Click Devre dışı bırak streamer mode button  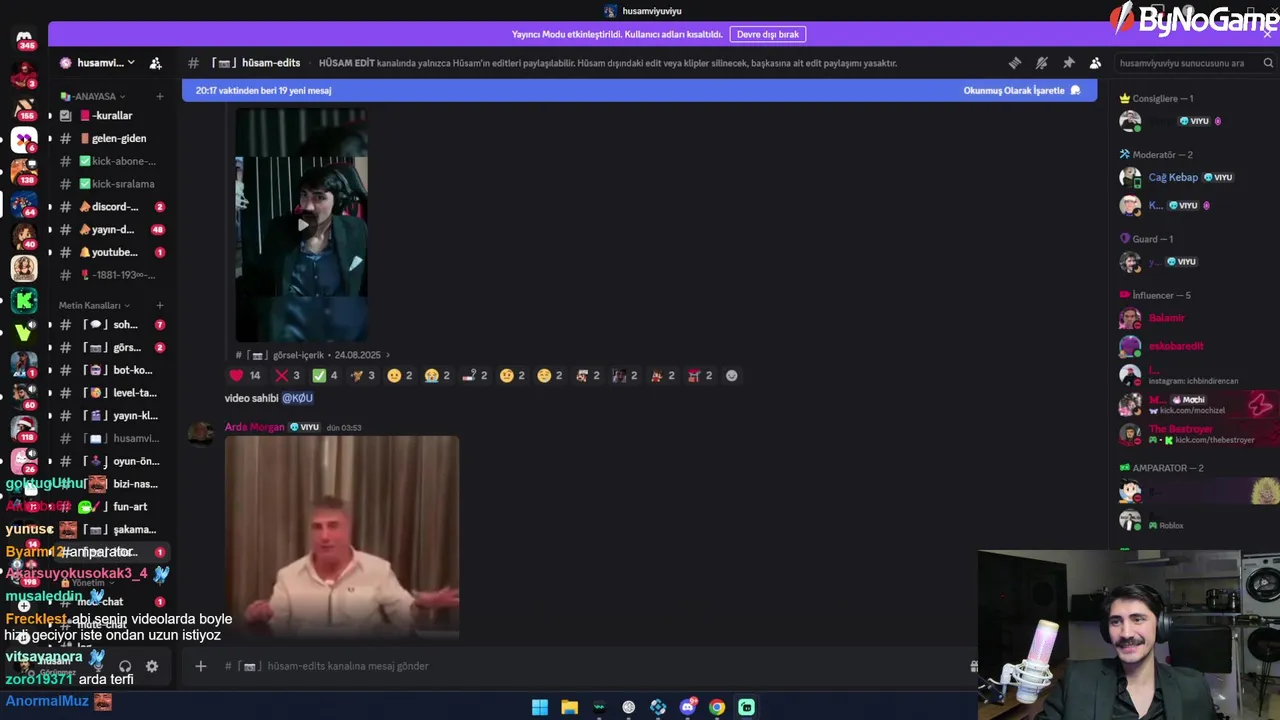[767, 34]
